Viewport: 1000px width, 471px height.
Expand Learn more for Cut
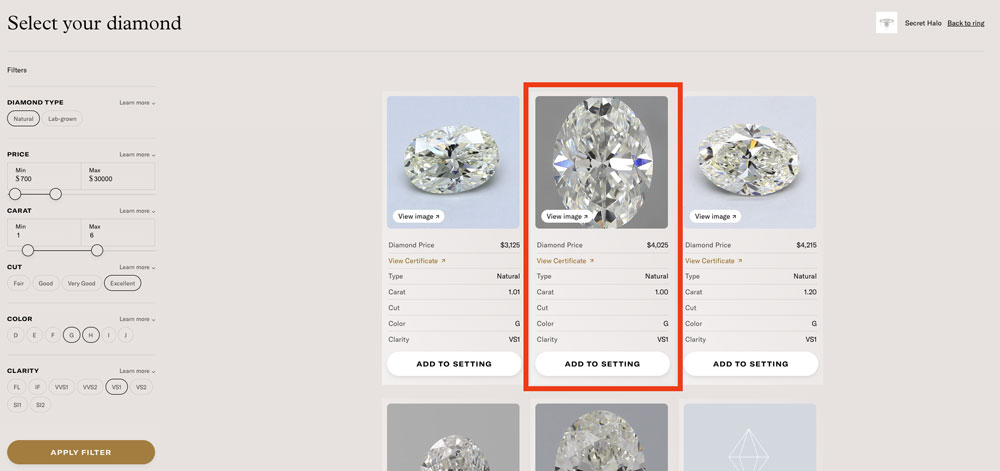pos(137,268)
